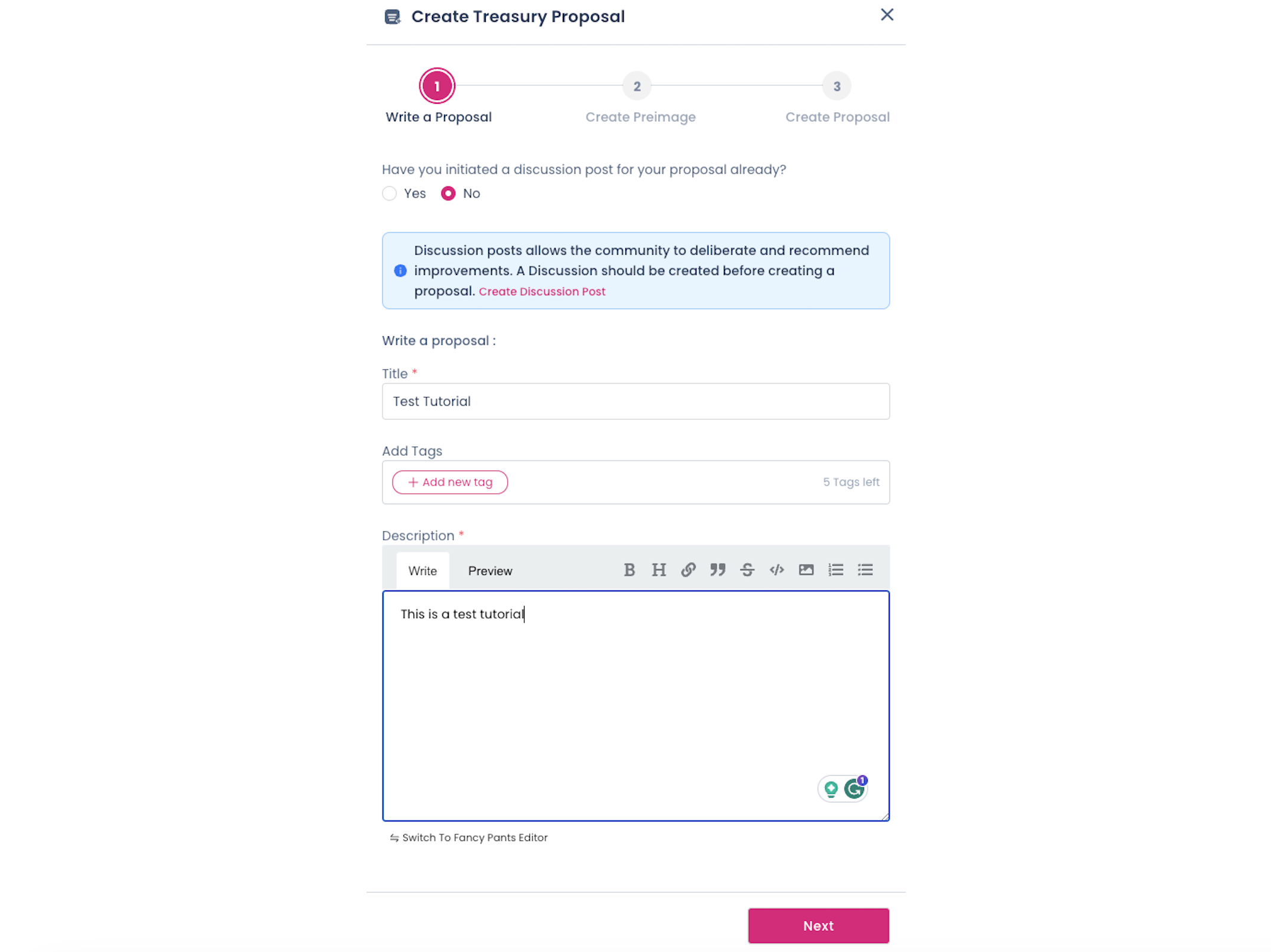Switch to the Write tab
This screenshot has height=952, width=1271.
click(423, 570)
